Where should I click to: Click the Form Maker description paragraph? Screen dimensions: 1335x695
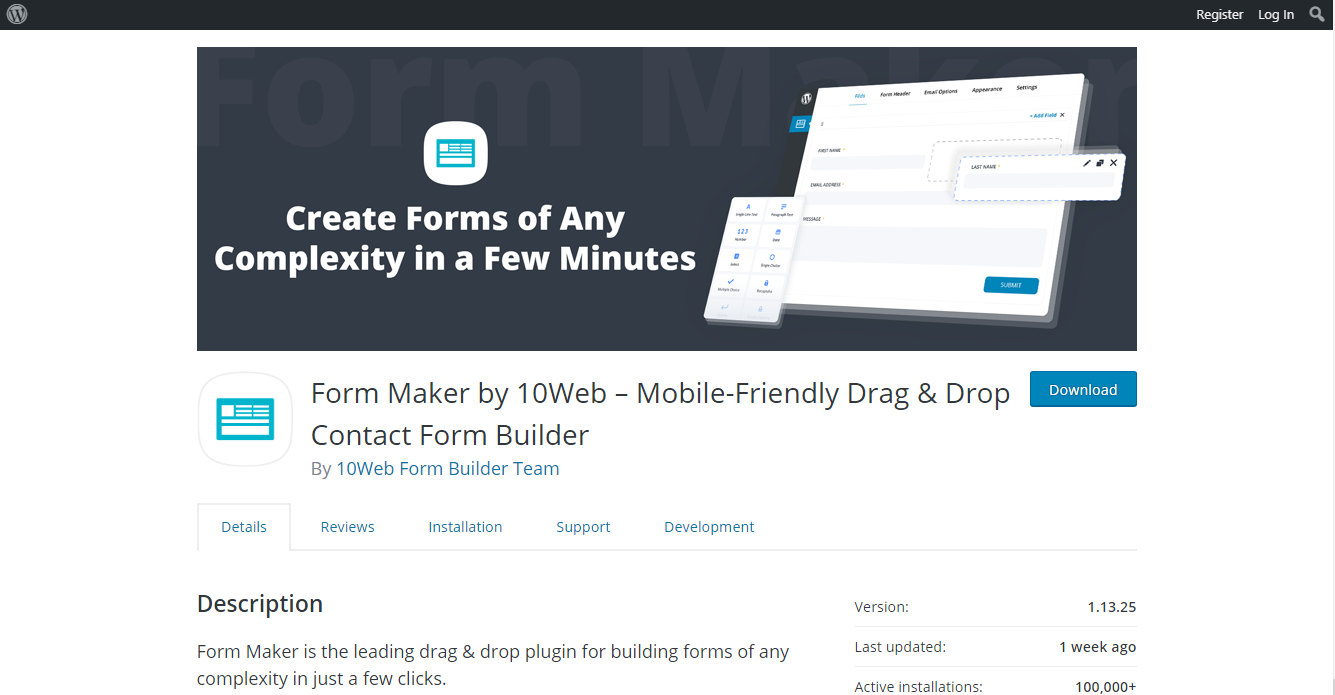[493, 665]
